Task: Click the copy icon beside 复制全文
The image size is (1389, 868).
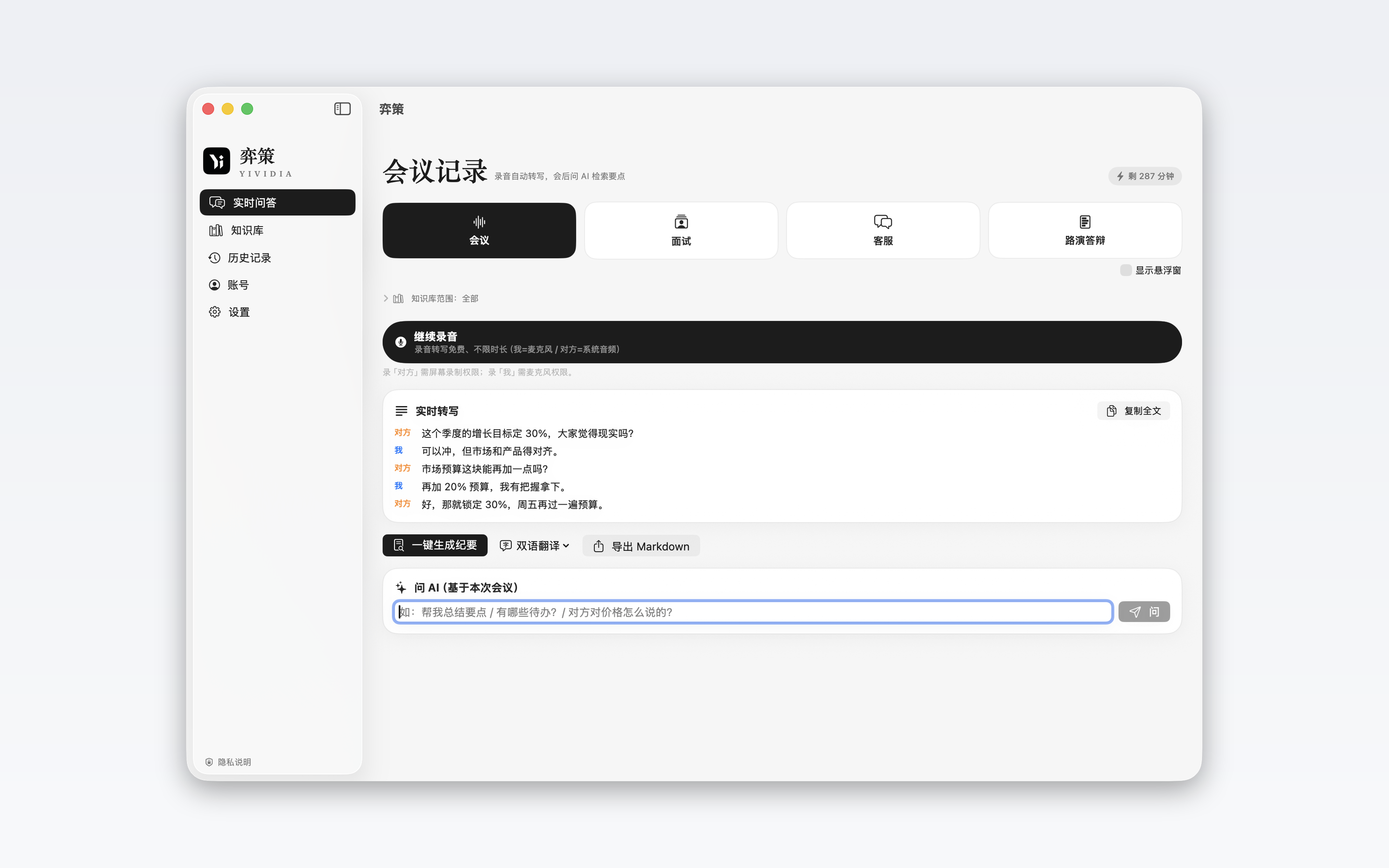Action: click(1112, 411)
